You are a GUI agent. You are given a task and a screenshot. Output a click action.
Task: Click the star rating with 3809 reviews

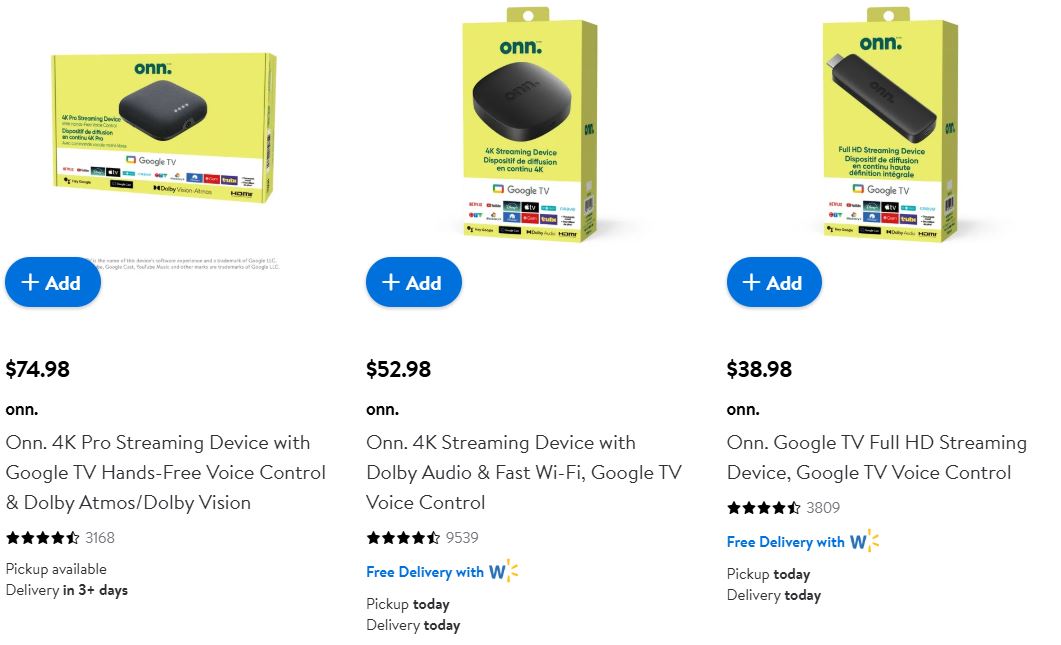point(764,508)
